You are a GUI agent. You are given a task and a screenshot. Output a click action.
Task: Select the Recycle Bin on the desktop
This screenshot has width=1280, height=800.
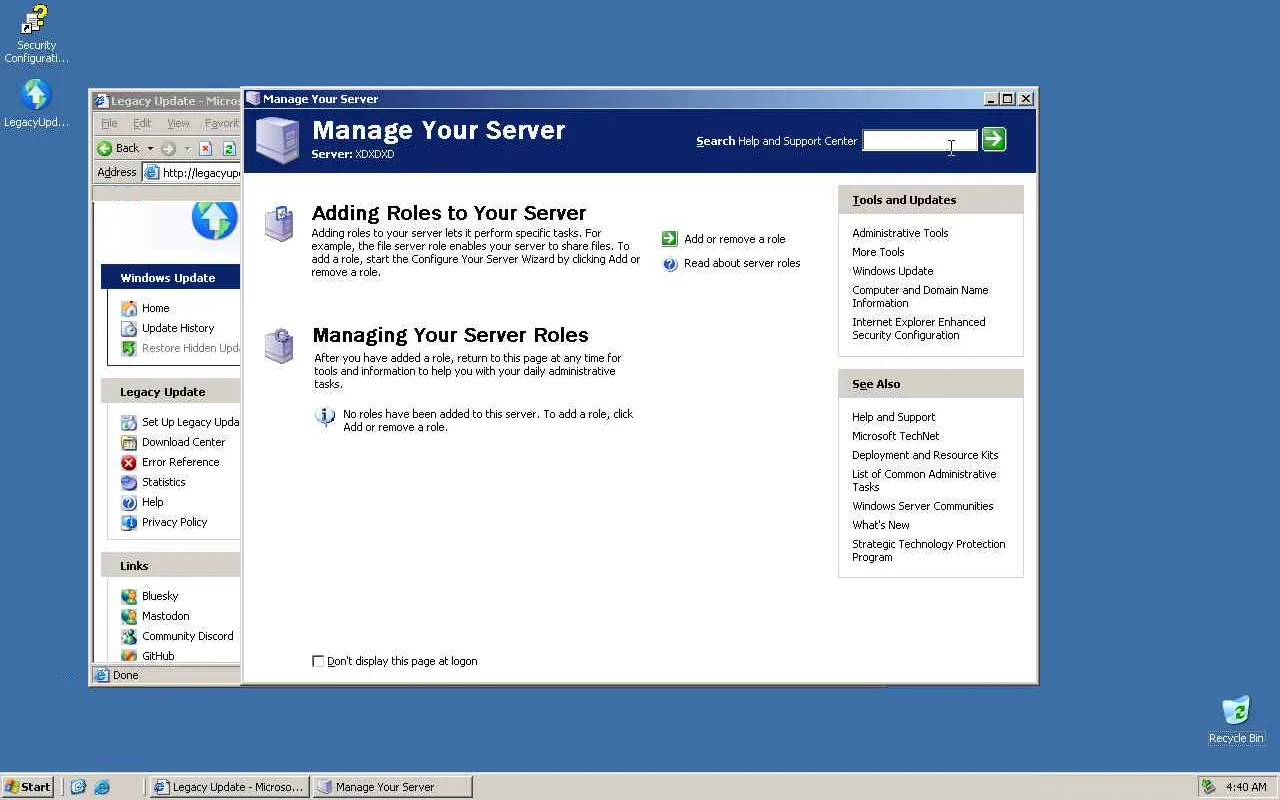(x=1236, y=720)
